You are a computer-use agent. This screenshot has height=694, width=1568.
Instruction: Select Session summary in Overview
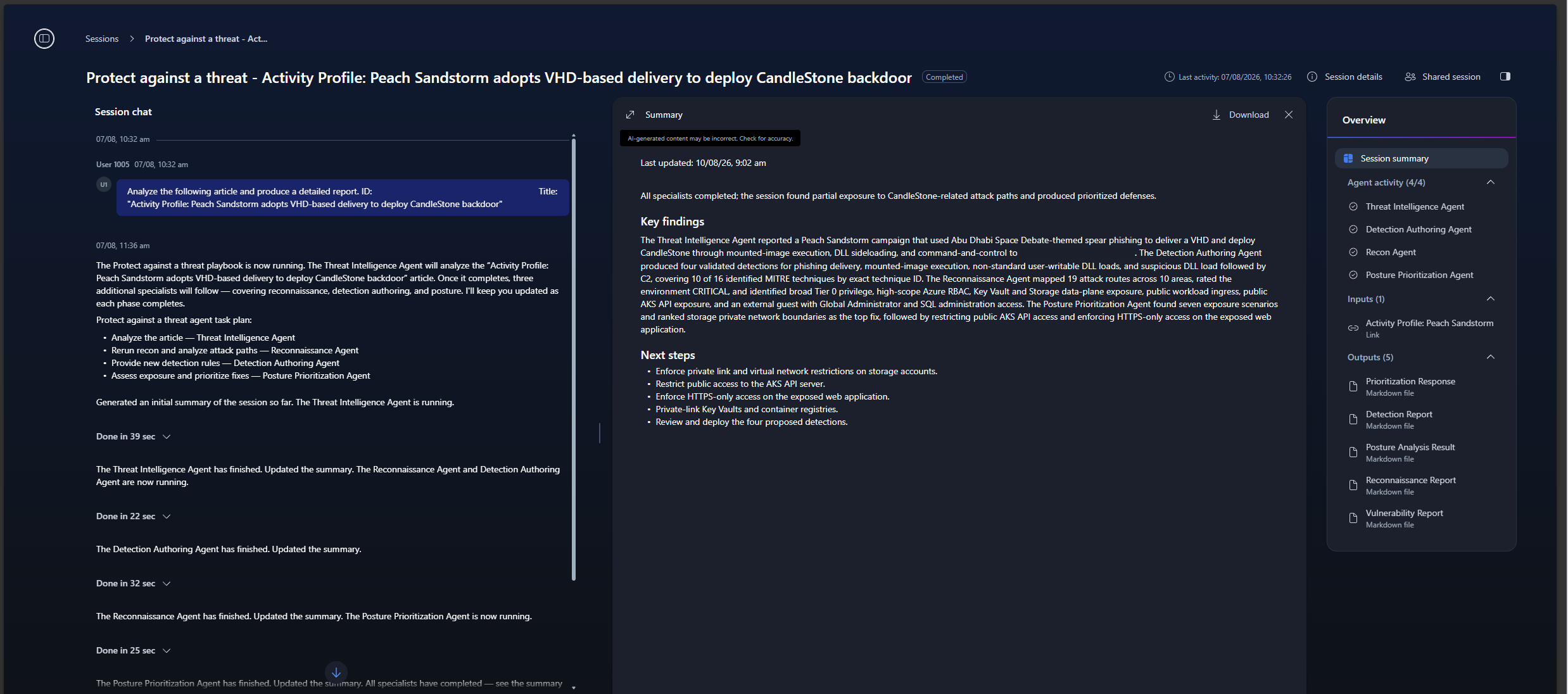(x=1421, y=158)
